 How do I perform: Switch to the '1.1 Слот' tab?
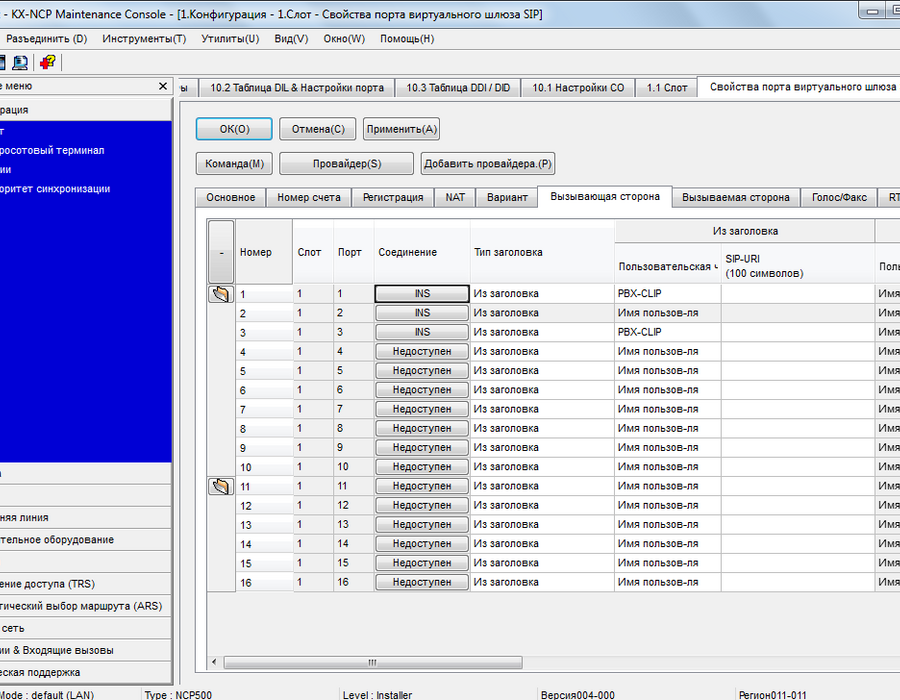coord(667,88)
